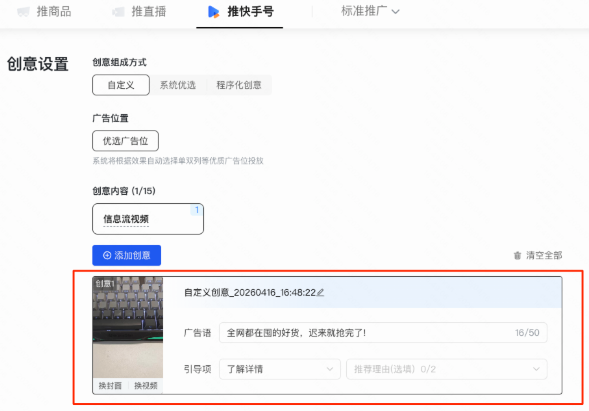Edit creative name with pencil icon
The width and height of the screenshot is (589, 411).
tap(320, 292)
